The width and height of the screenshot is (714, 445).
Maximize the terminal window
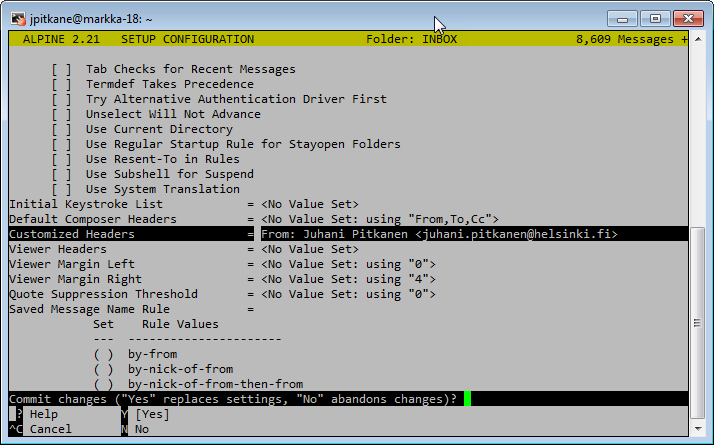(656, 18)
